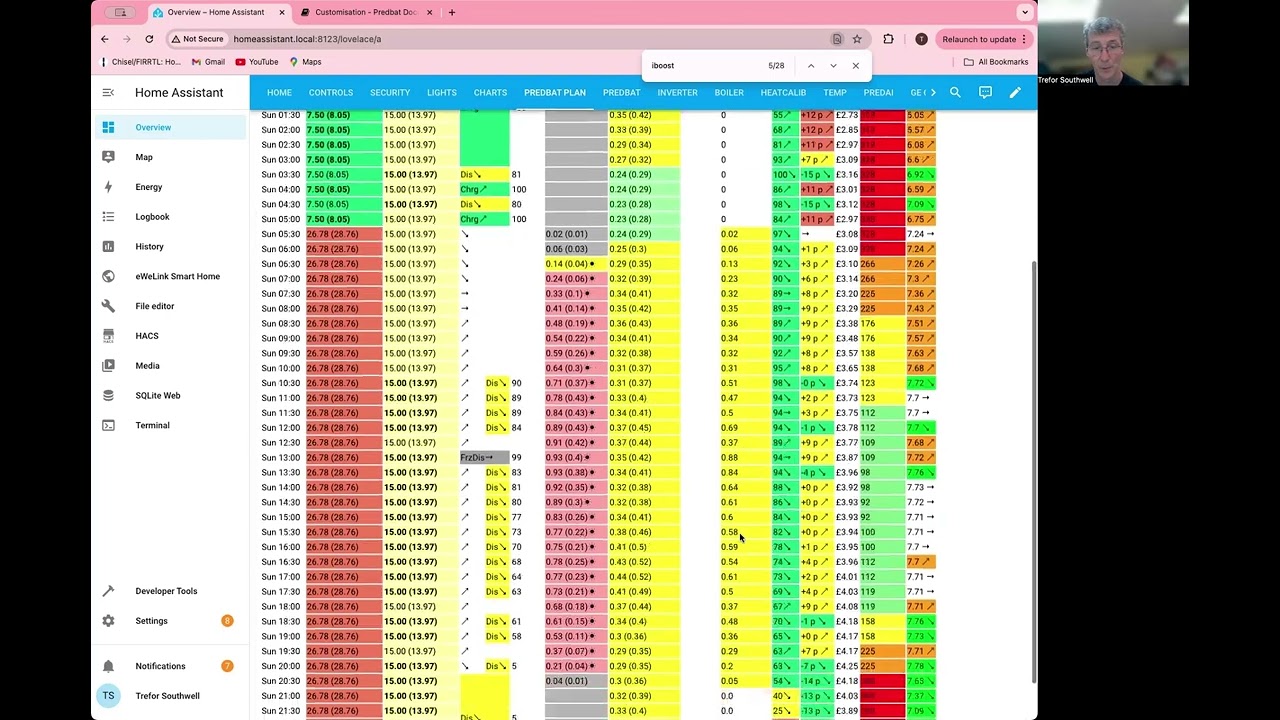Open the Overview sidebar item
The image size is (1280, 720).
[x=171, y=127]
